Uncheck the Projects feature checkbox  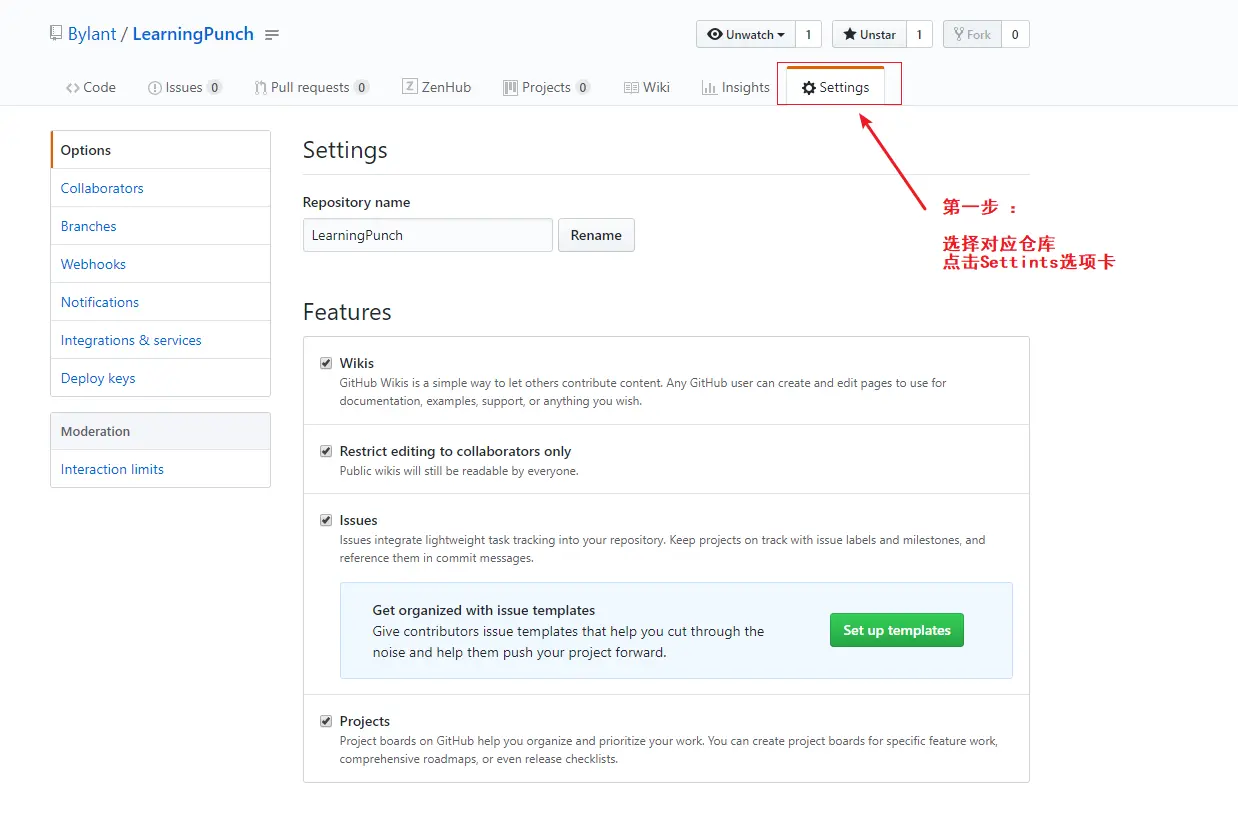click(x=326, y=721)
